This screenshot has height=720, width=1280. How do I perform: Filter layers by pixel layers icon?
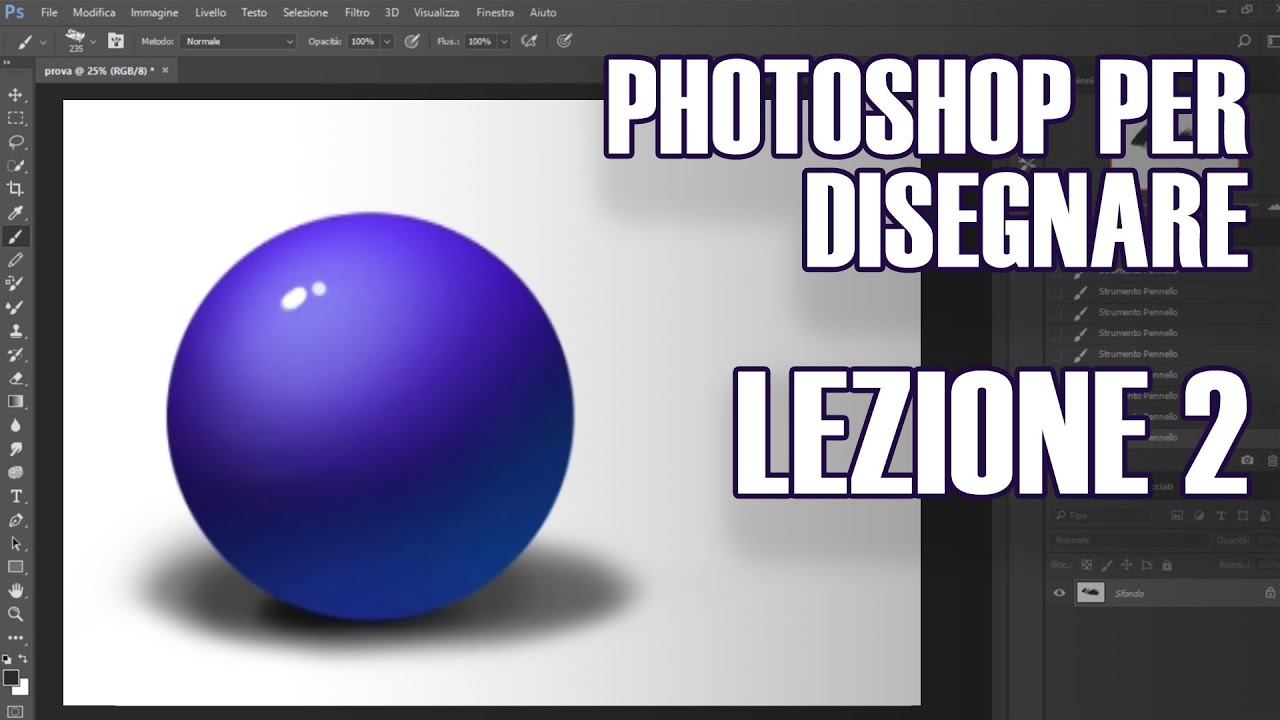(1176, 516)
